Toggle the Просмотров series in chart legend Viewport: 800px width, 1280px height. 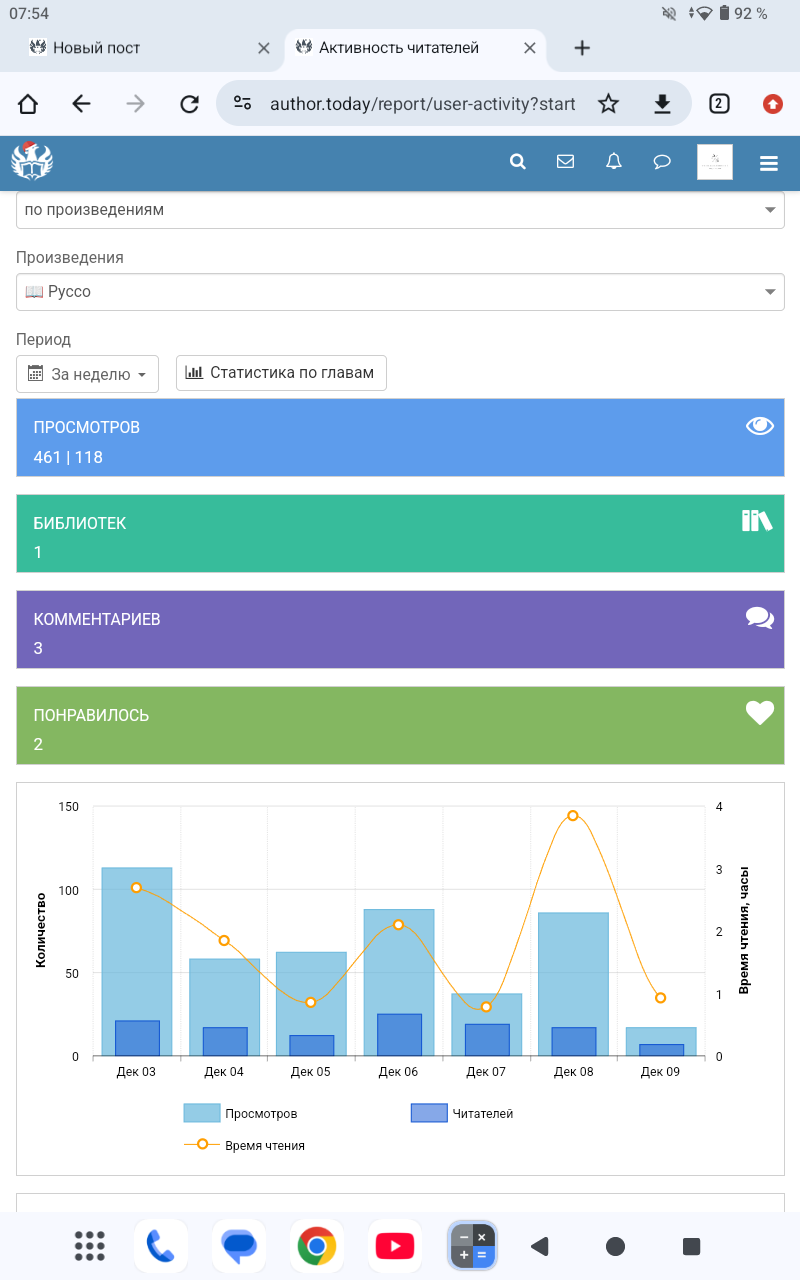[x=241, y=1113]
